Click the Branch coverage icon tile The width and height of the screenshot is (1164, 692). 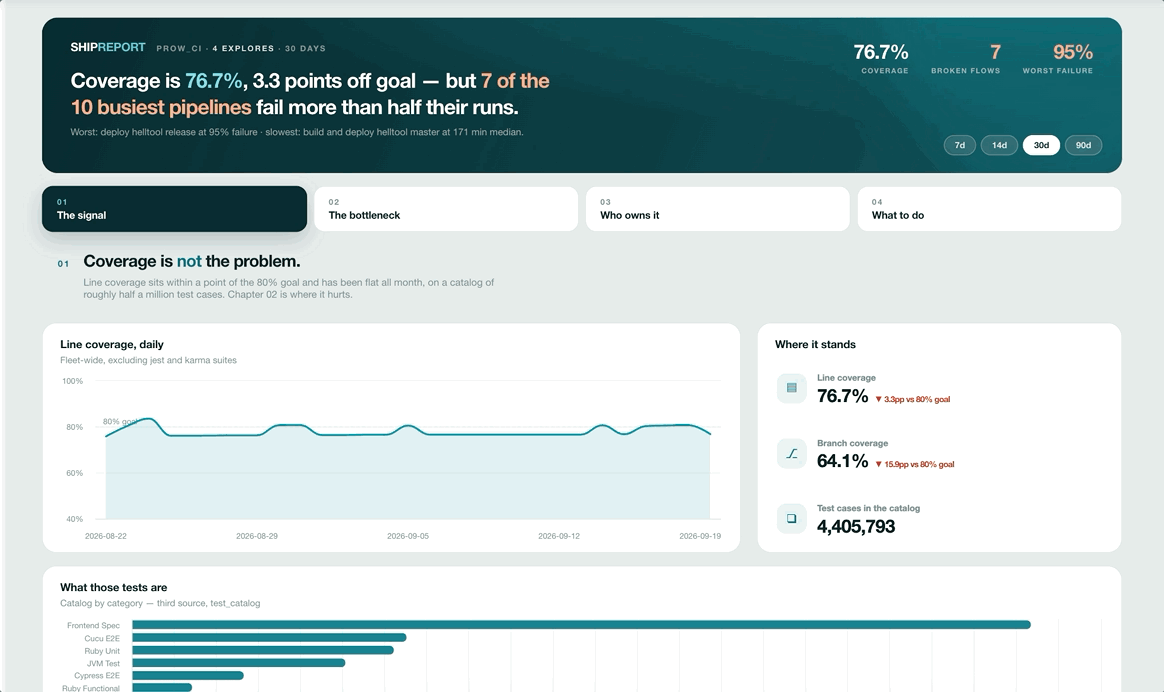pyautogui.click(x=791, y=453)
